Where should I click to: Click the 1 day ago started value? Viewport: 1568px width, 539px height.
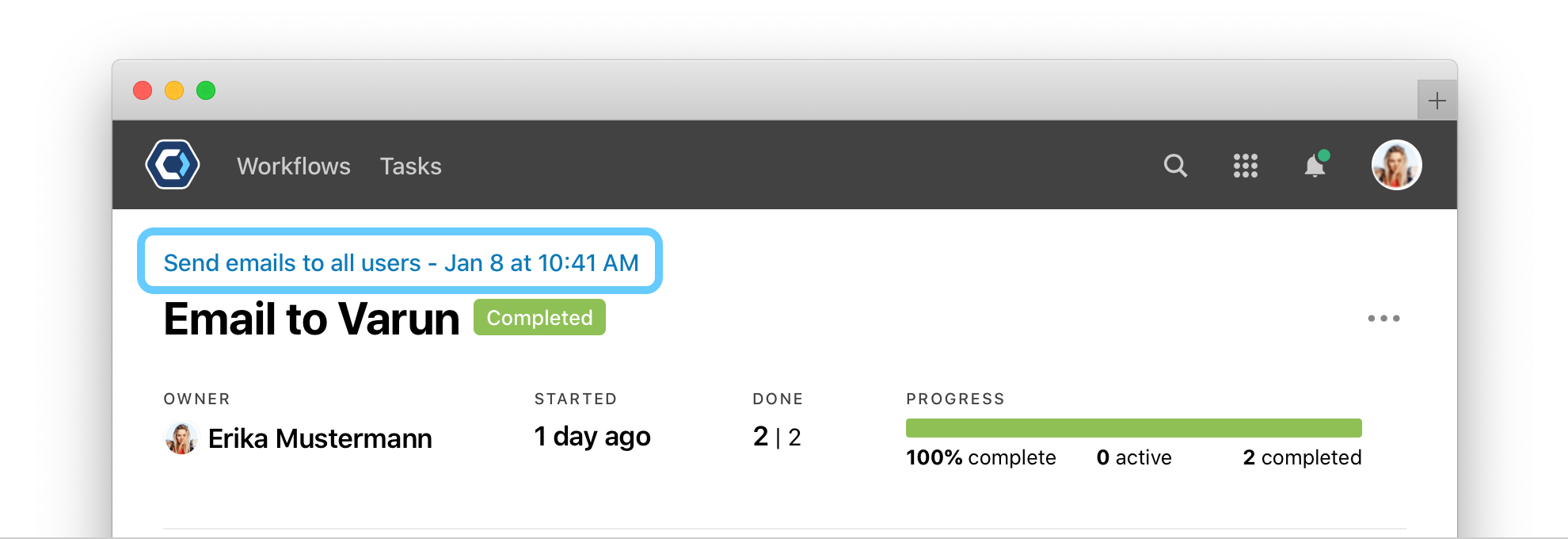coord(592,437)
